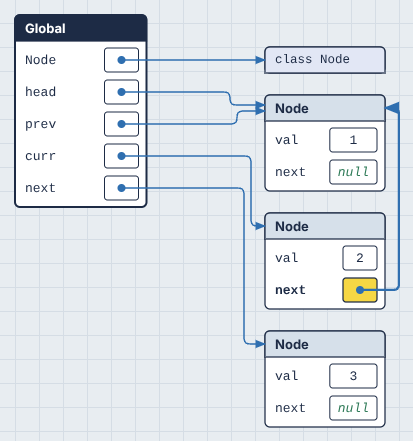
Task: Click value box containing 2
Action: pyautogui.click(x=360, y=258)
